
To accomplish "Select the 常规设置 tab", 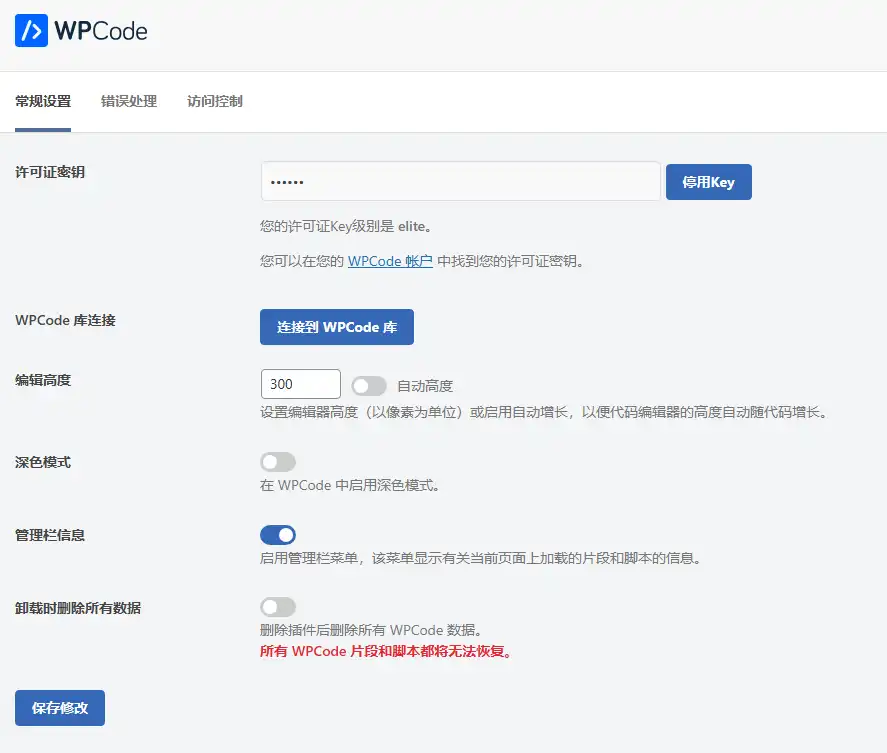I will (x=41, y=101).
